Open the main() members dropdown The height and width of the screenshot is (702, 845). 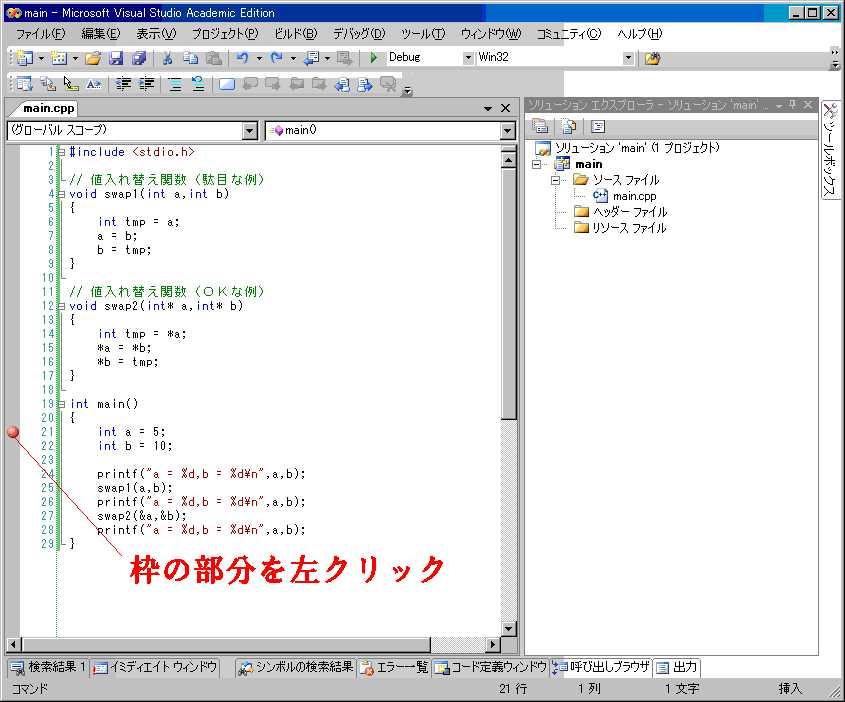tap(507, 131)
